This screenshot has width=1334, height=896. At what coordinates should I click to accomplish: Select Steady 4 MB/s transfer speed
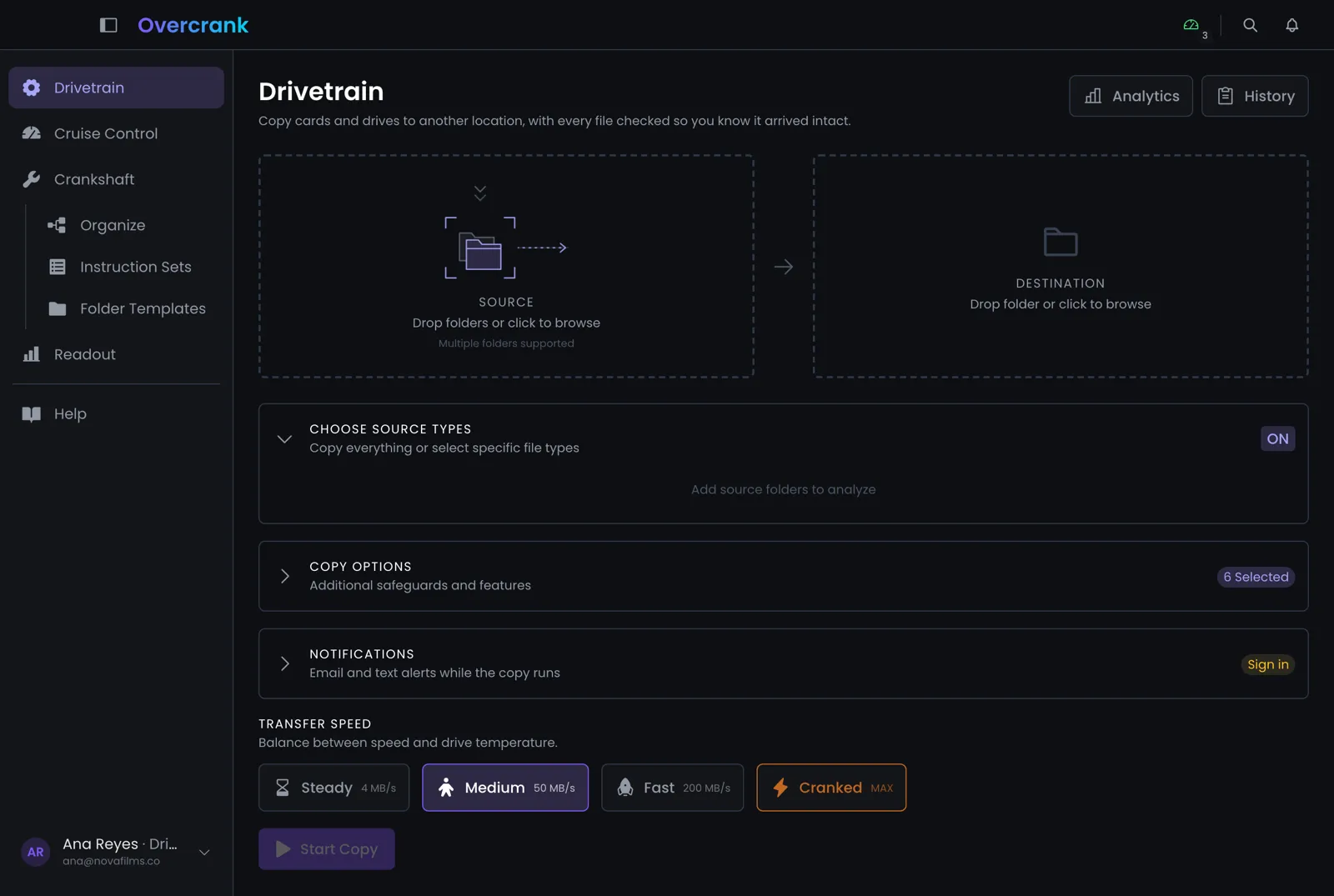[x=333, y=788]
